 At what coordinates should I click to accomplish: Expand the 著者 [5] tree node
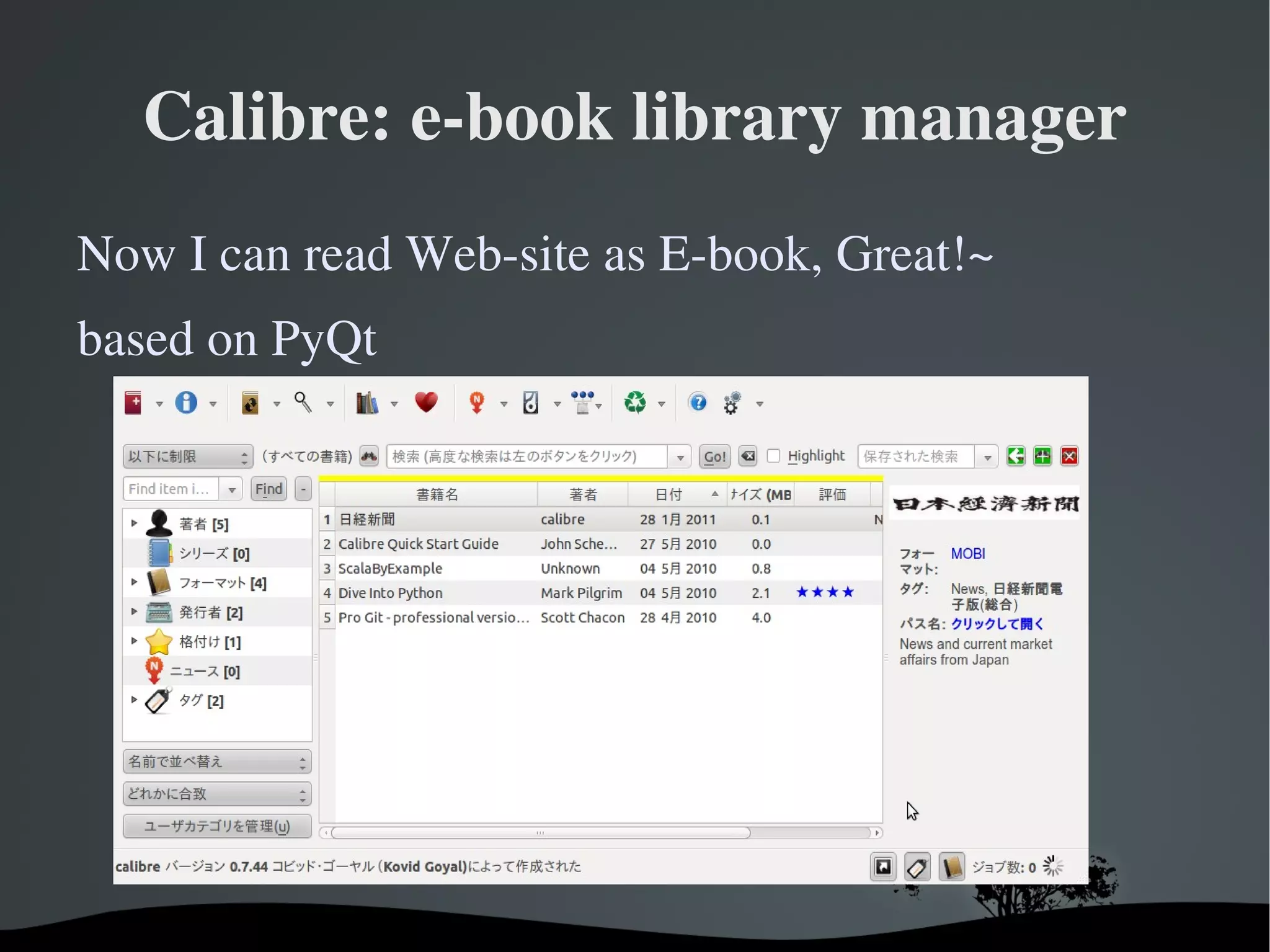click(134, 523)
